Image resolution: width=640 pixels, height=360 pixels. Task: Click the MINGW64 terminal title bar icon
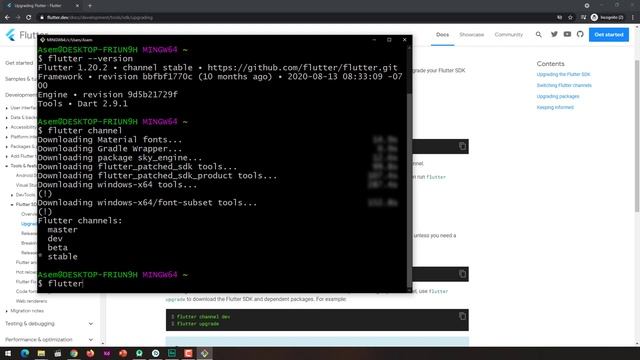(42, 40)
